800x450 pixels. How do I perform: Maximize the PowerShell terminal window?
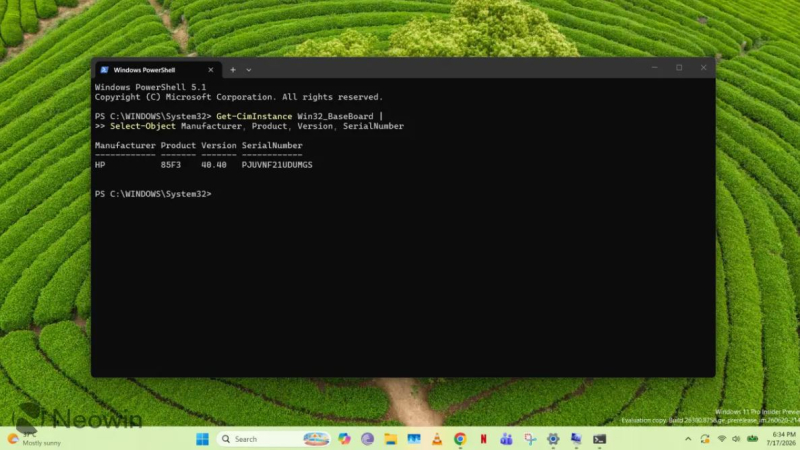[679, 67]
